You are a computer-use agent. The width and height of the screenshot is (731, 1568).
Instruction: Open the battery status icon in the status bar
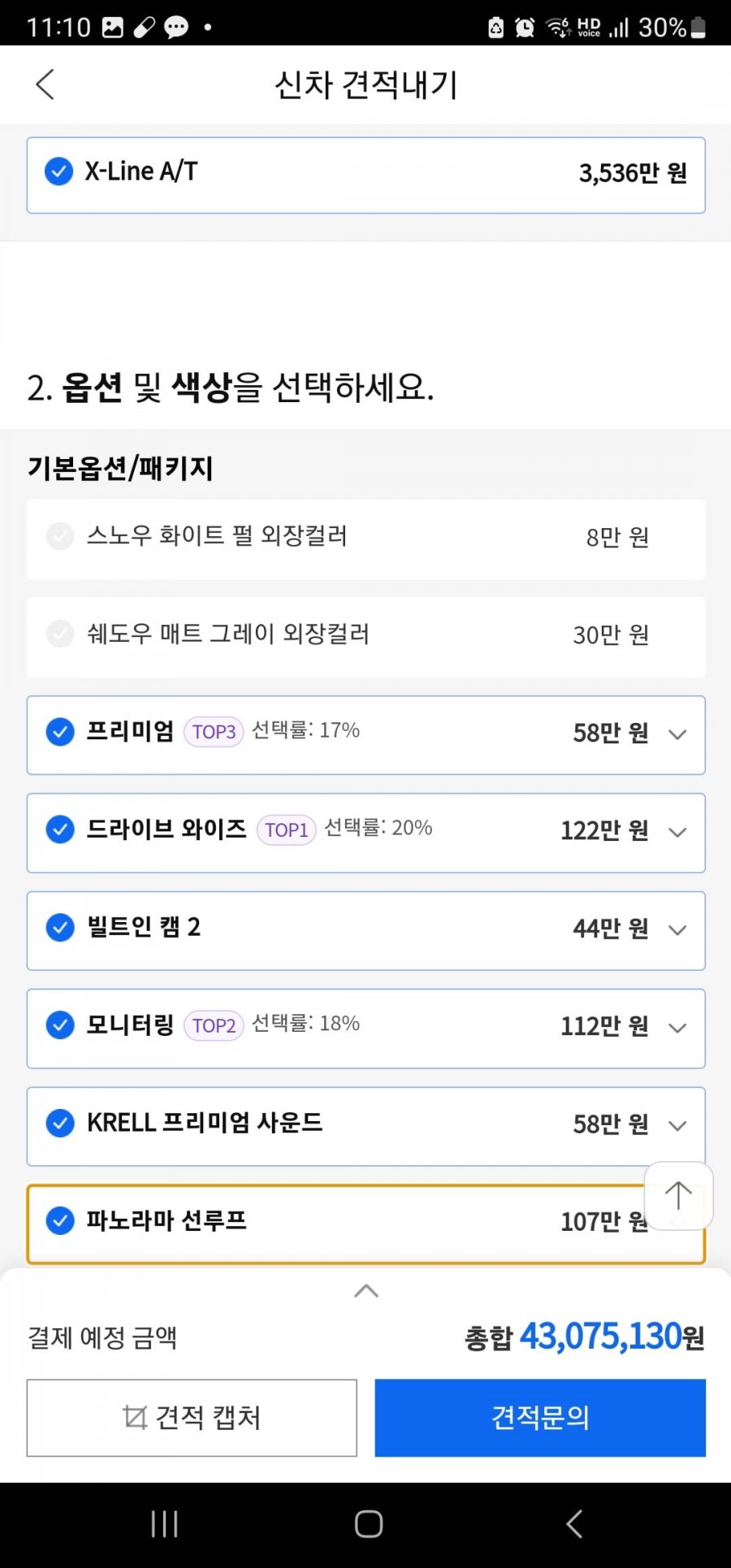click(698, 28)
